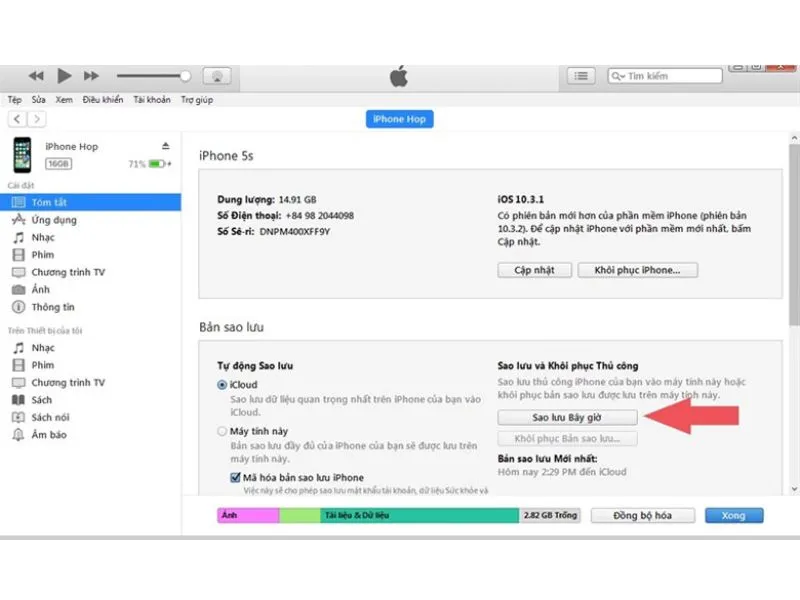Screen dimensions: 800x600
Task: Click the fast forward next track button
Action: pyautogui.click(x=91, y=76)
